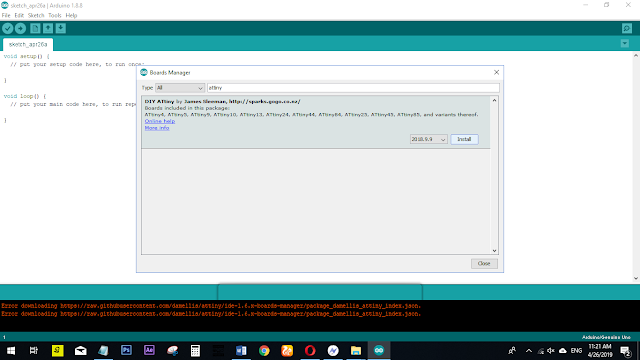This screenshot has height=360, width=640.
Task: Open the Calculator taskbar icon
Action: [x=195, y=351]
